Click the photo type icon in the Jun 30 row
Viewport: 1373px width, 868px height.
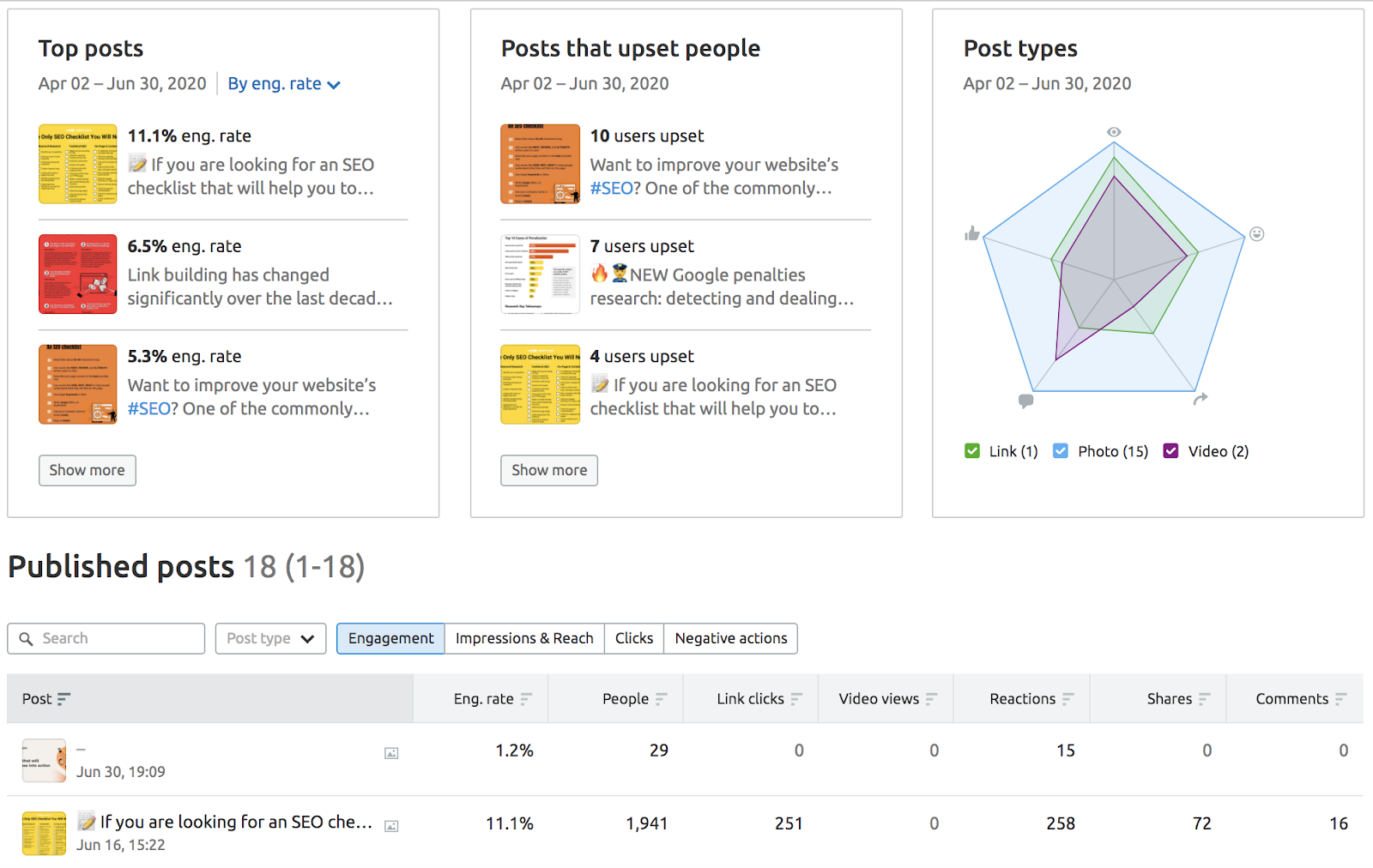point(391,753)
